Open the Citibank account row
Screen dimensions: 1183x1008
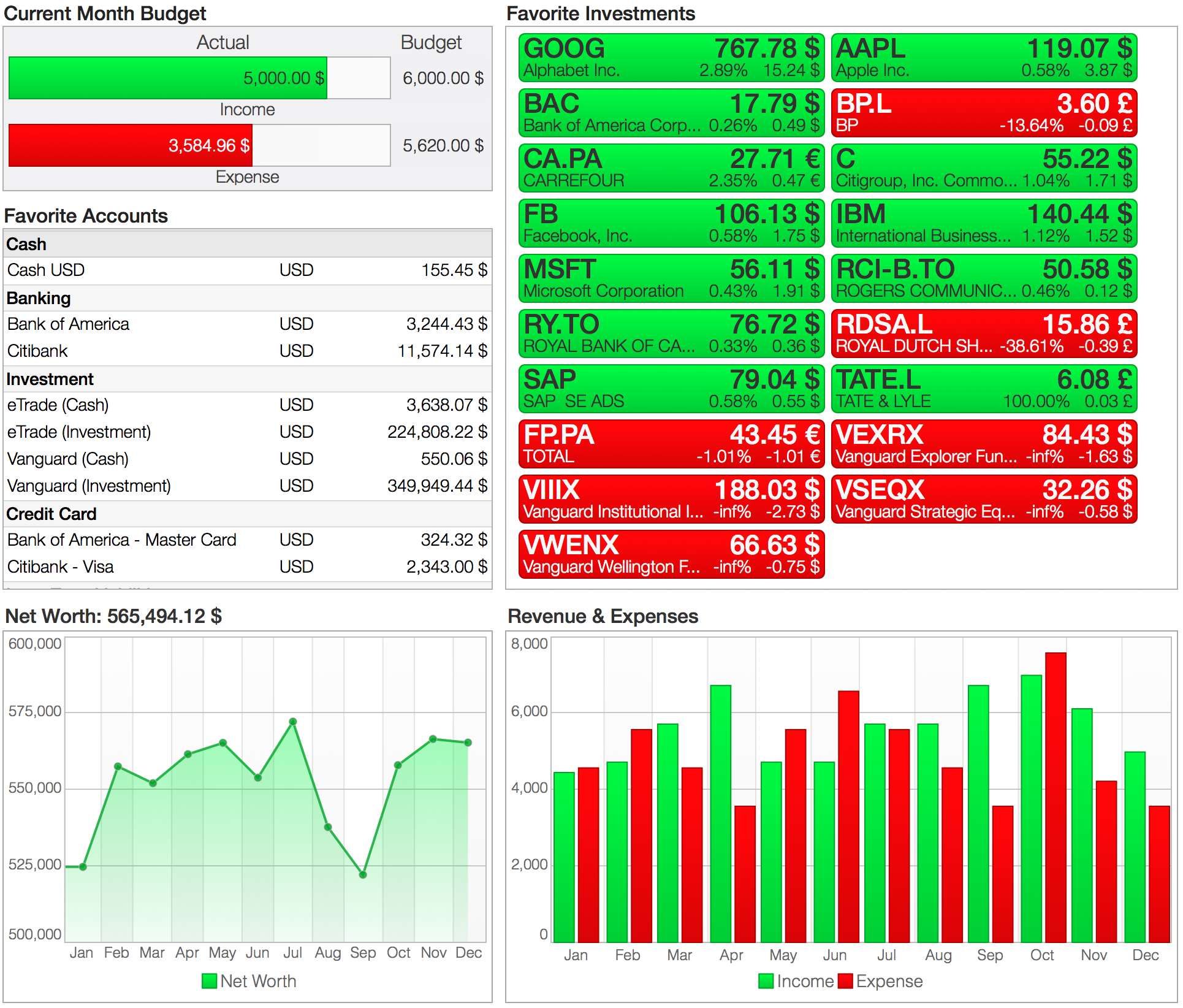click(x=248, y=351)
